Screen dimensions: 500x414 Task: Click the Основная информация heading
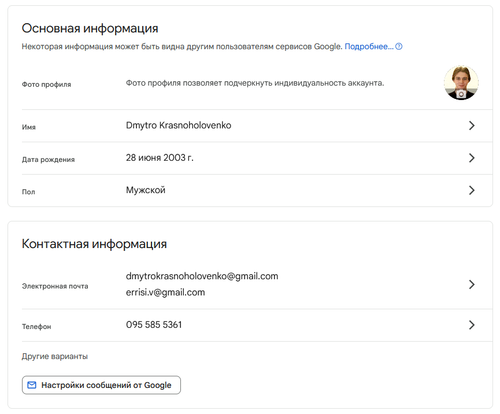coord(90,28)
